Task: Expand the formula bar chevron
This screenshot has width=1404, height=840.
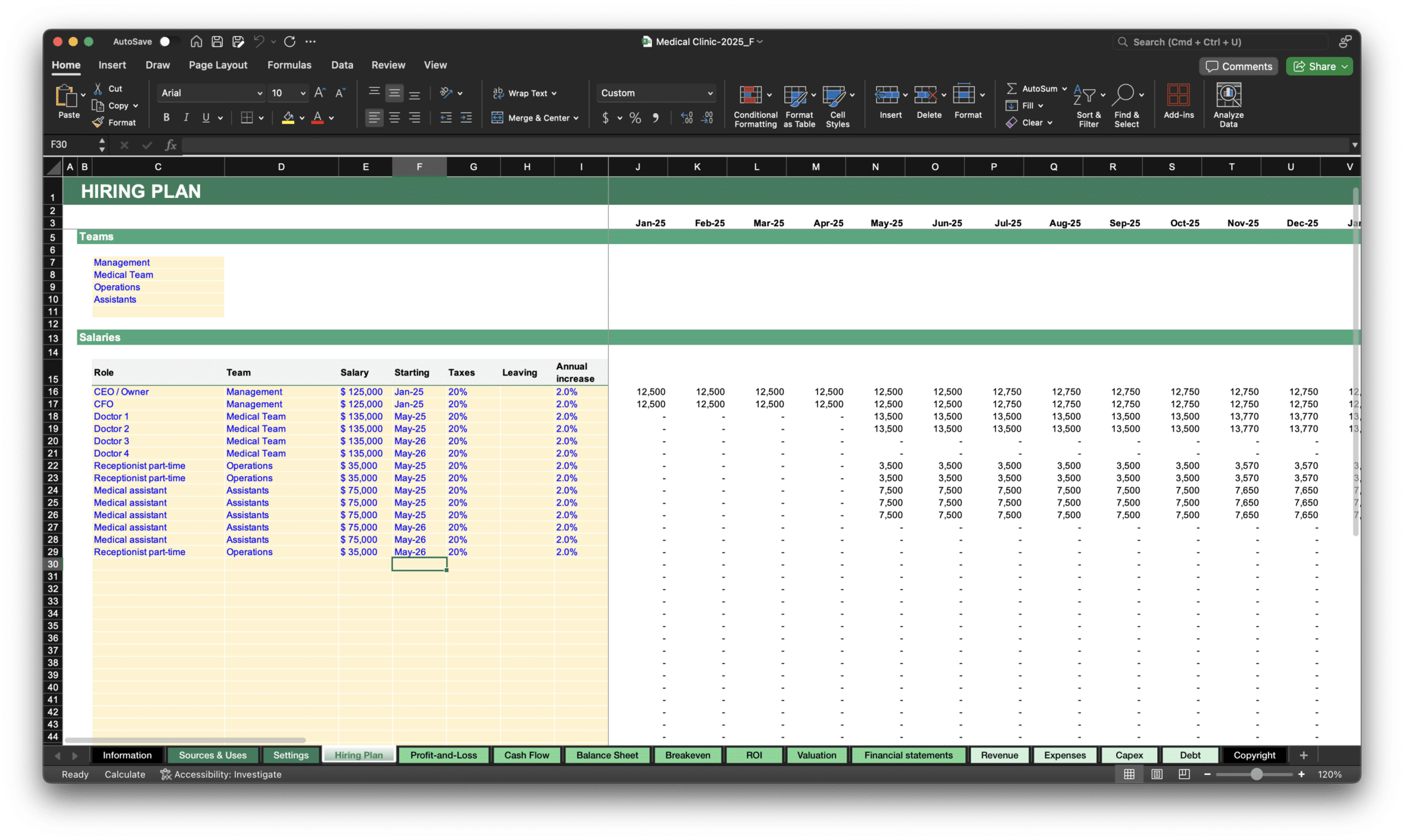Action: 1355,145
